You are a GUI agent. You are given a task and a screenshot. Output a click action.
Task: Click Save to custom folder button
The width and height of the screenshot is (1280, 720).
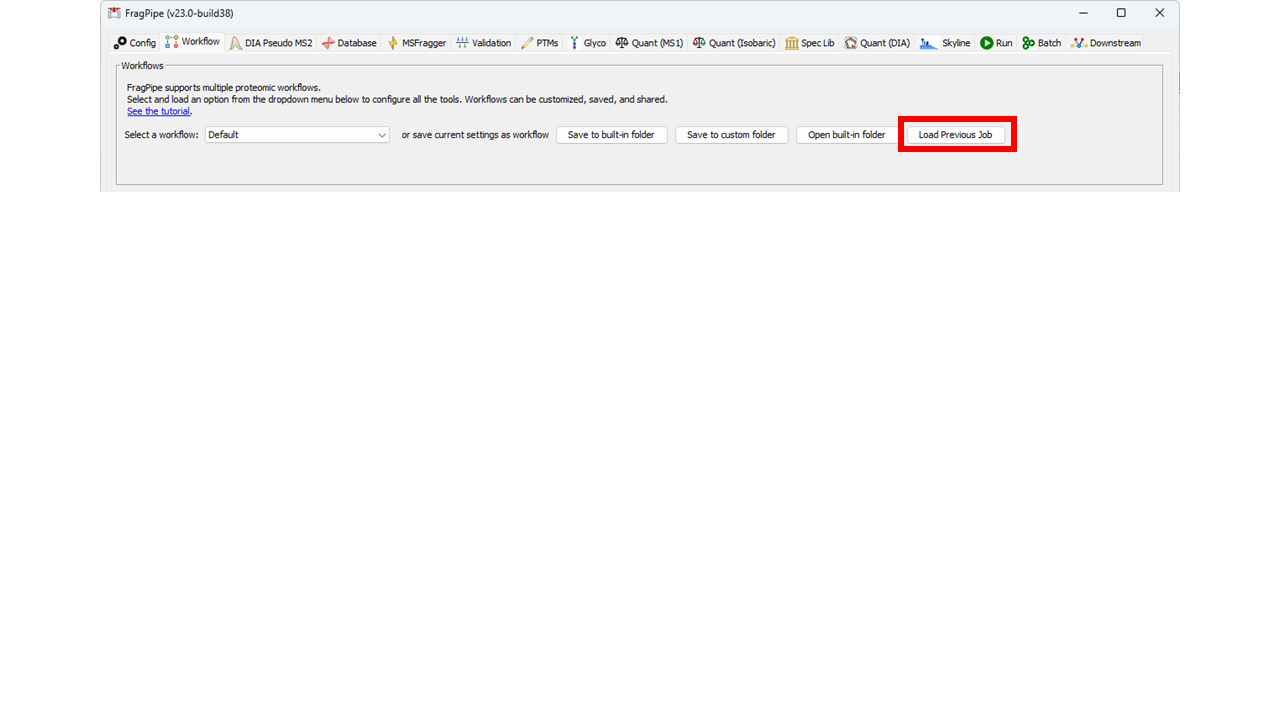[x=731, y=135]
